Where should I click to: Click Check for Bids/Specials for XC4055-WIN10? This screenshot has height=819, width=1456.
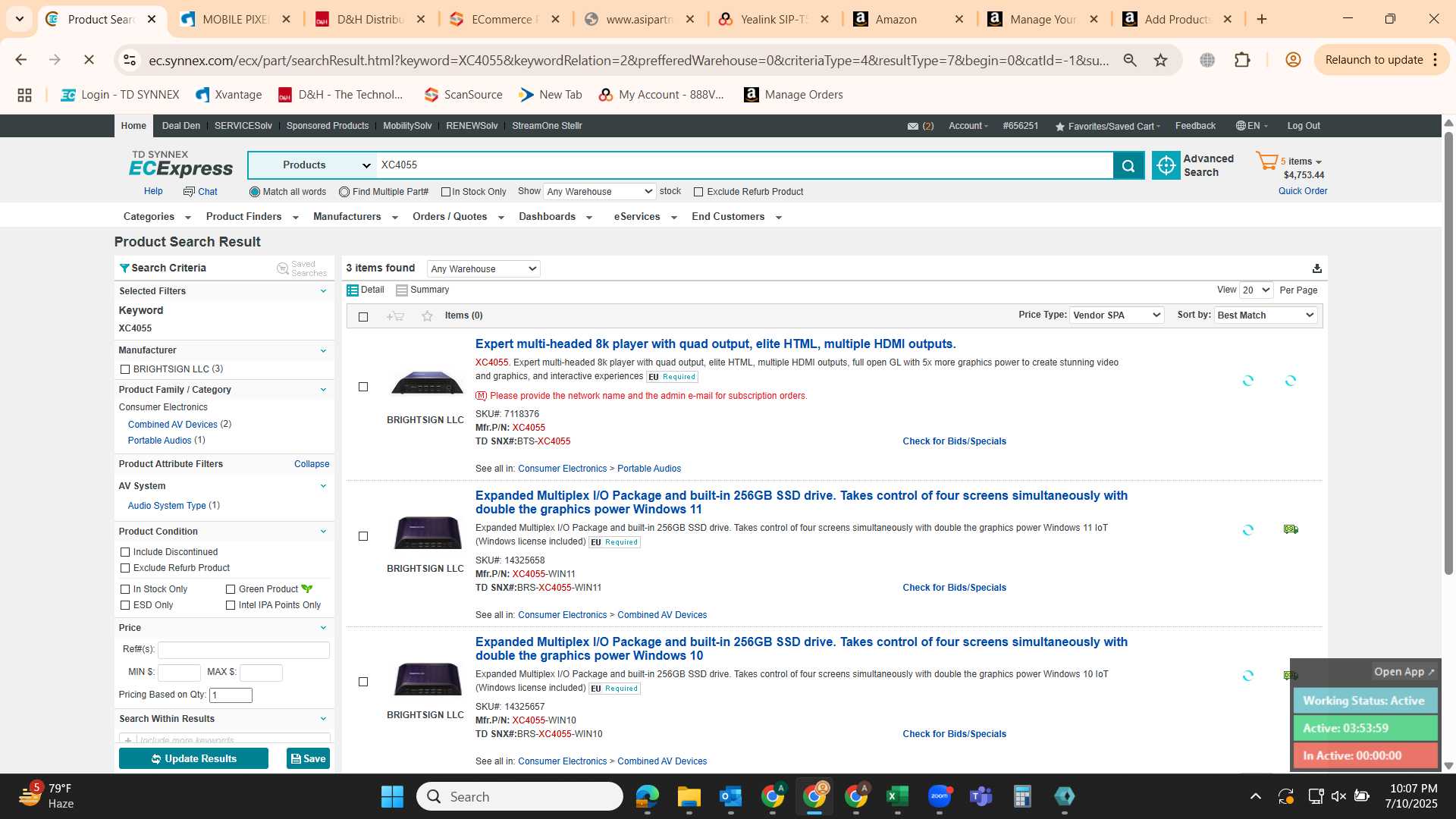tap(954, 734)
